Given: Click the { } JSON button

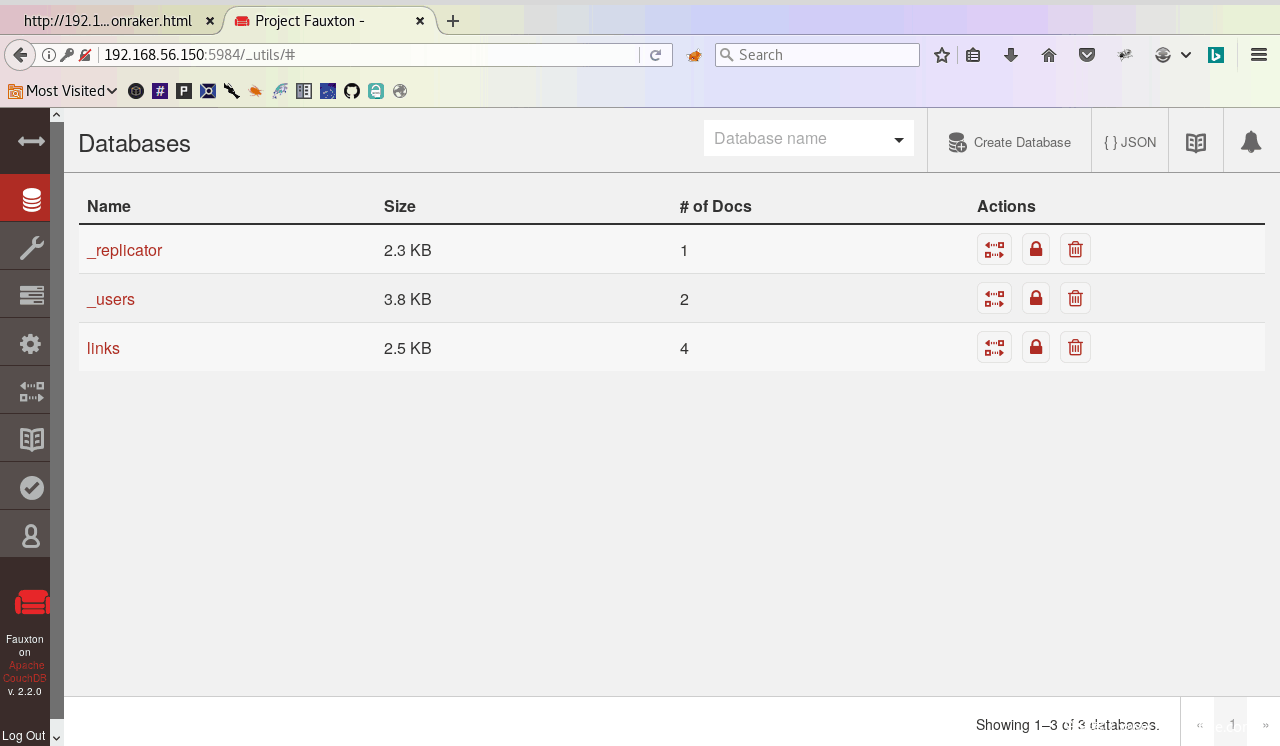Looking at the screenshot, I should click(1130, 143).
